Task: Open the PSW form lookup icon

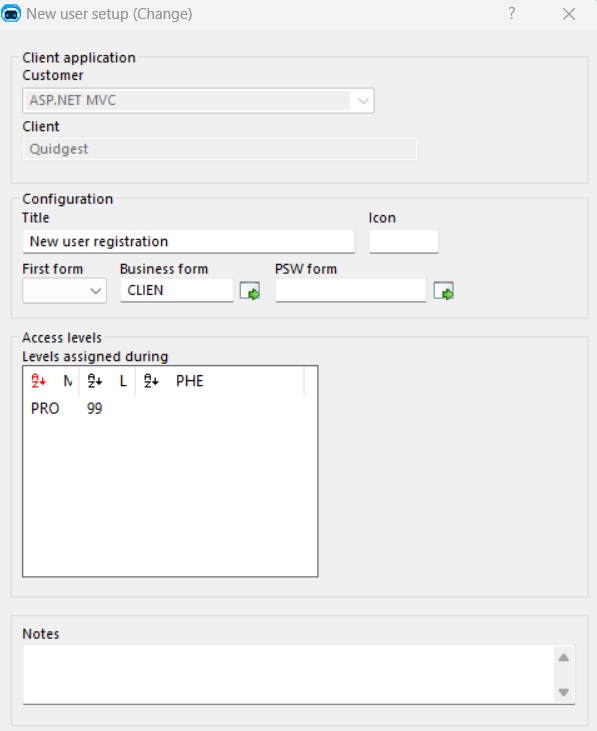Action: pos(443,291)
